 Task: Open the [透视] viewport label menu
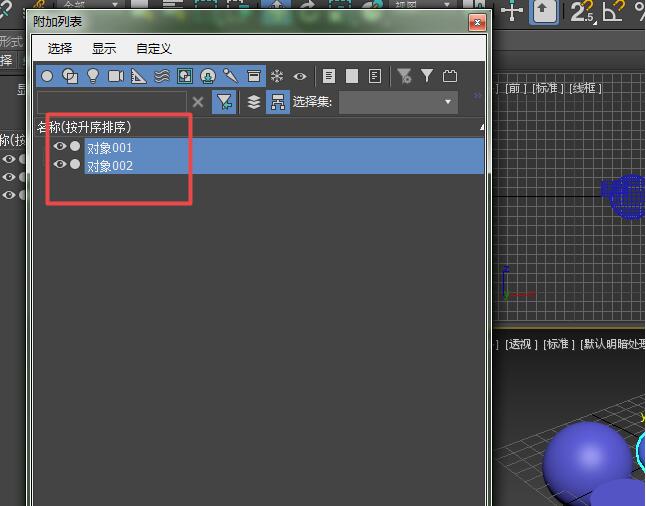521,344
